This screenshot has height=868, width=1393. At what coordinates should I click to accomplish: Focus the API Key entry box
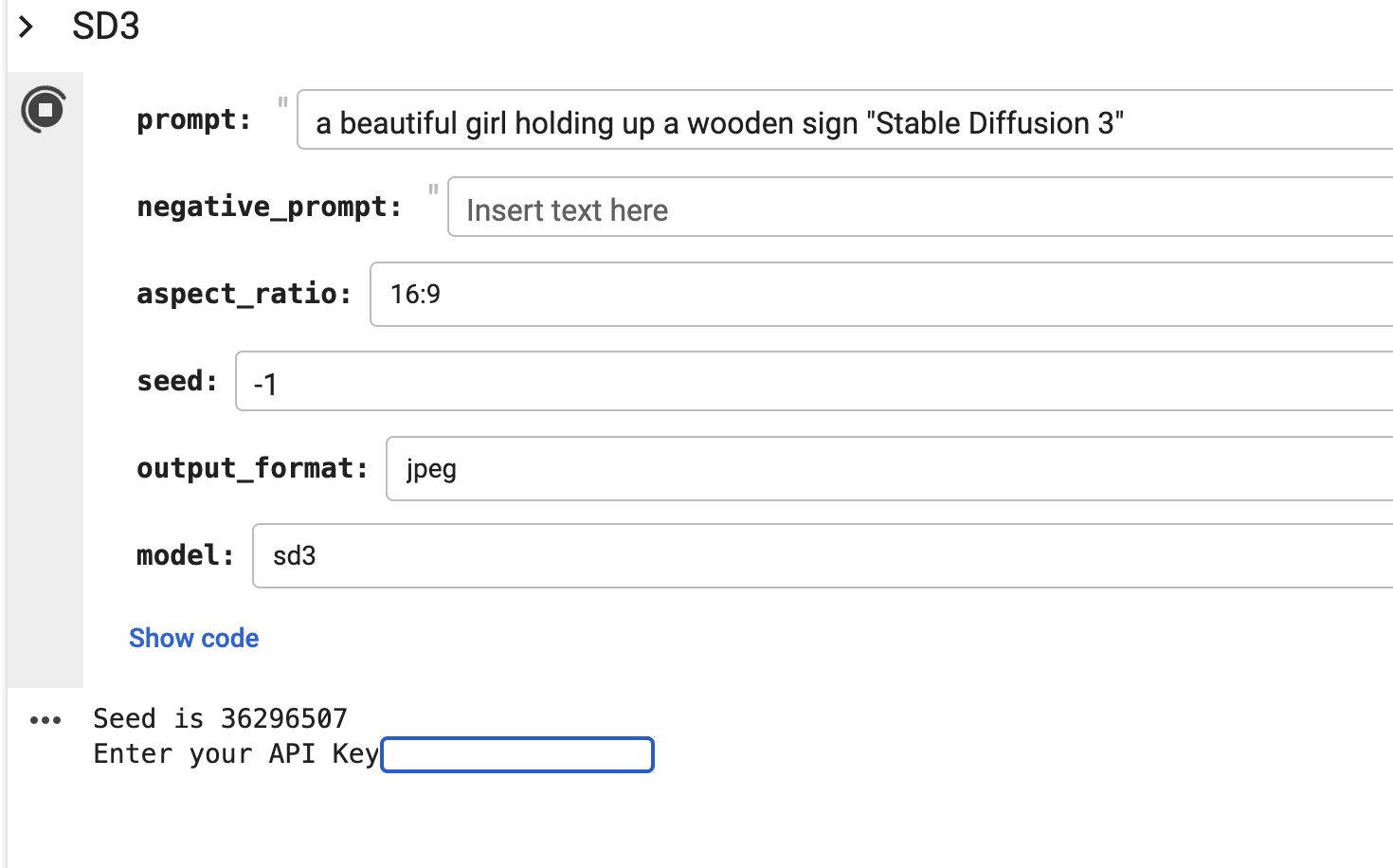(x=517, y=754)
